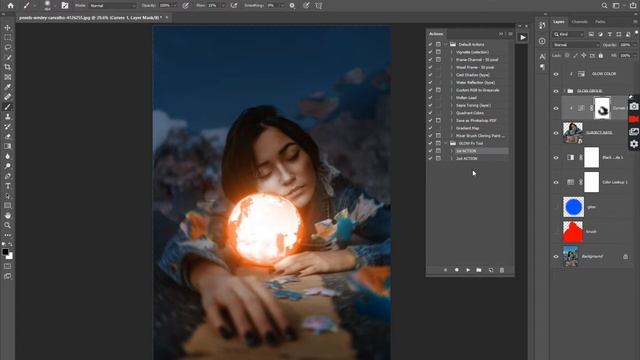Image resolution: width=640 pixels, height=360 pixels.
Task: Hide the Curves 1 layer
Action: 556,108
